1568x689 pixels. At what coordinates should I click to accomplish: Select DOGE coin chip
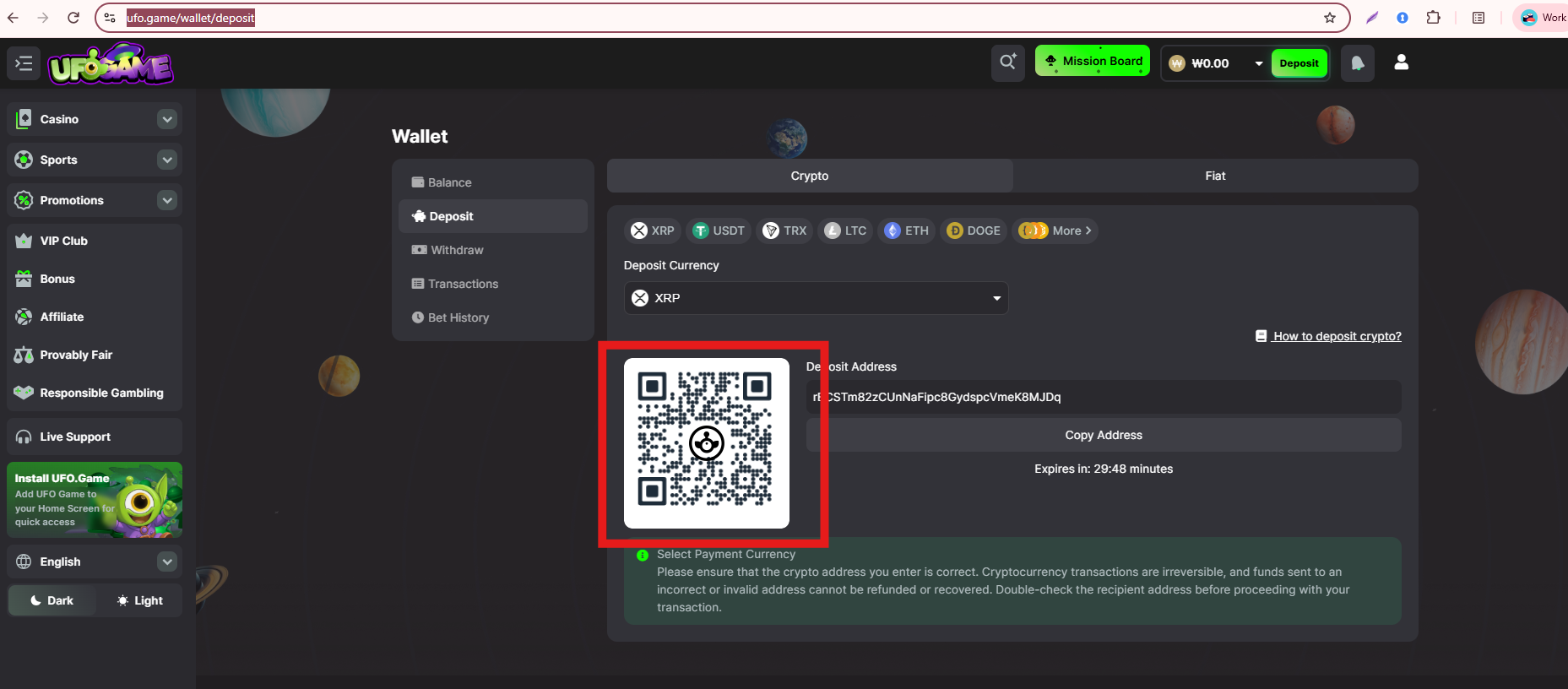tap(974, 231)
